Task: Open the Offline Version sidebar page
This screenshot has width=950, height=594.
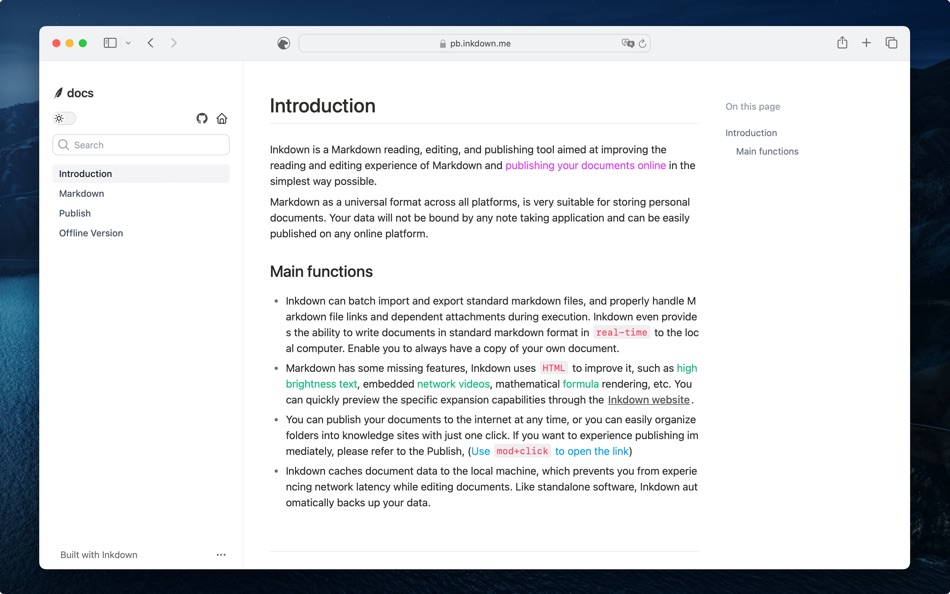Action: [x=91, y=233]
